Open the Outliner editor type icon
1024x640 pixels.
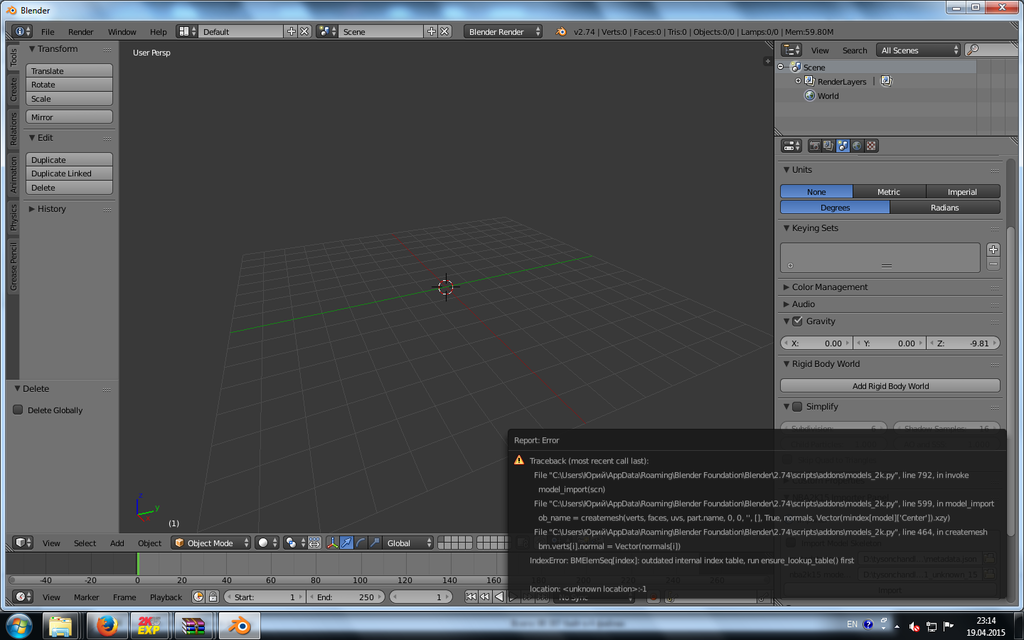pos(792,50)
